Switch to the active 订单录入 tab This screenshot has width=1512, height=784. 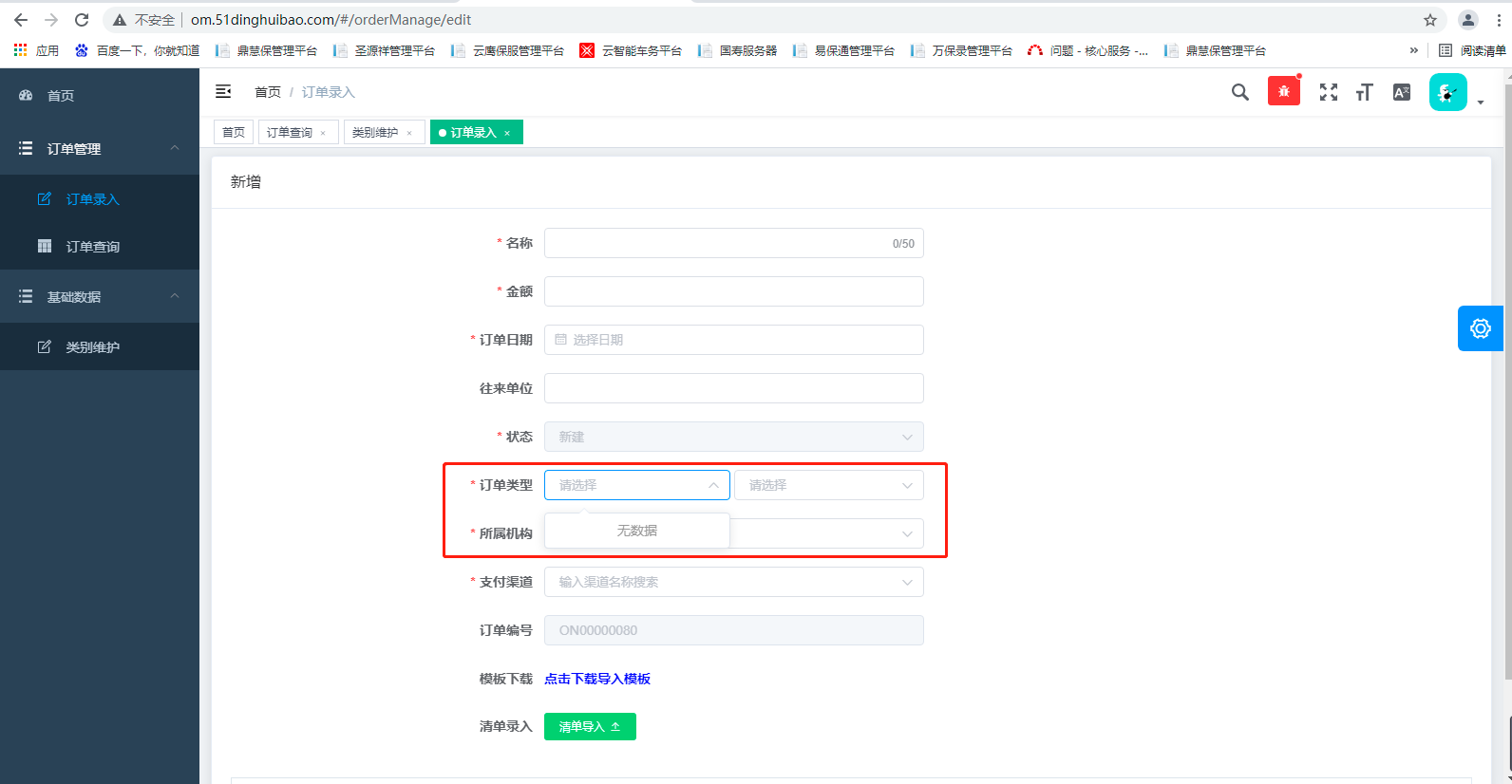click(x=473, y=133)
